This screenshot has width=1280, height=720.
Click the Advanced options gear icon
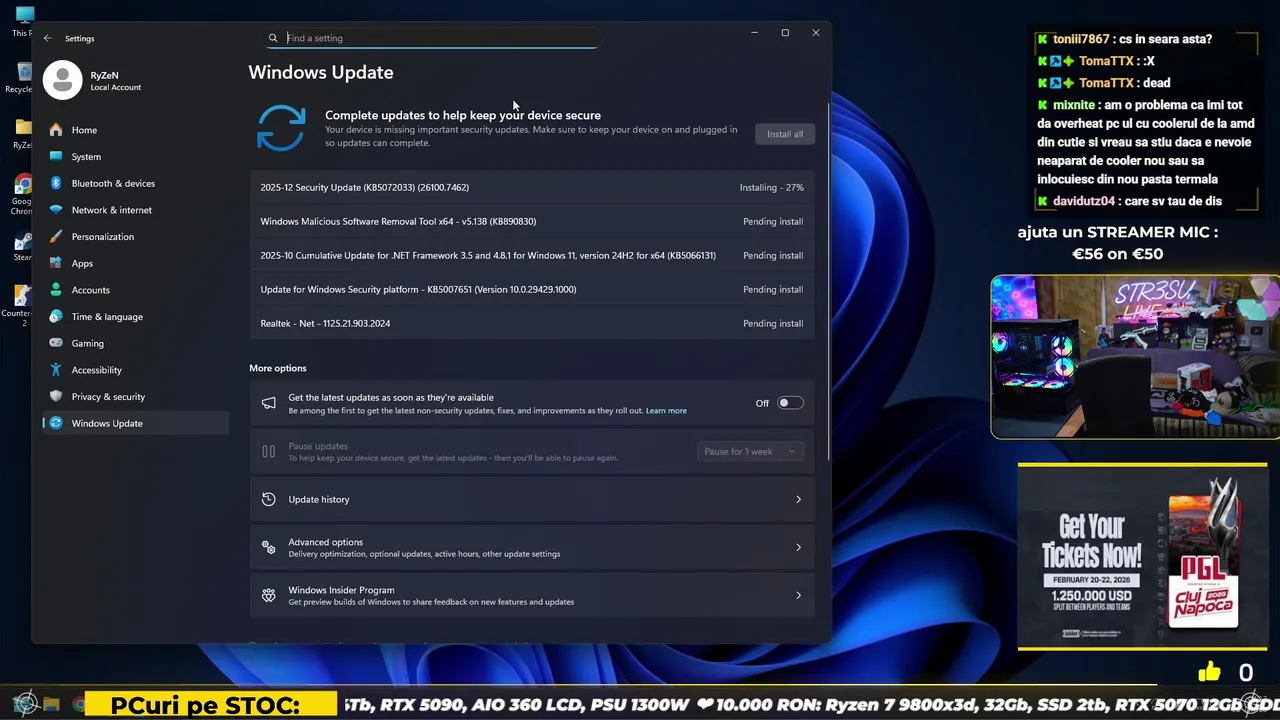coord(268,547)
